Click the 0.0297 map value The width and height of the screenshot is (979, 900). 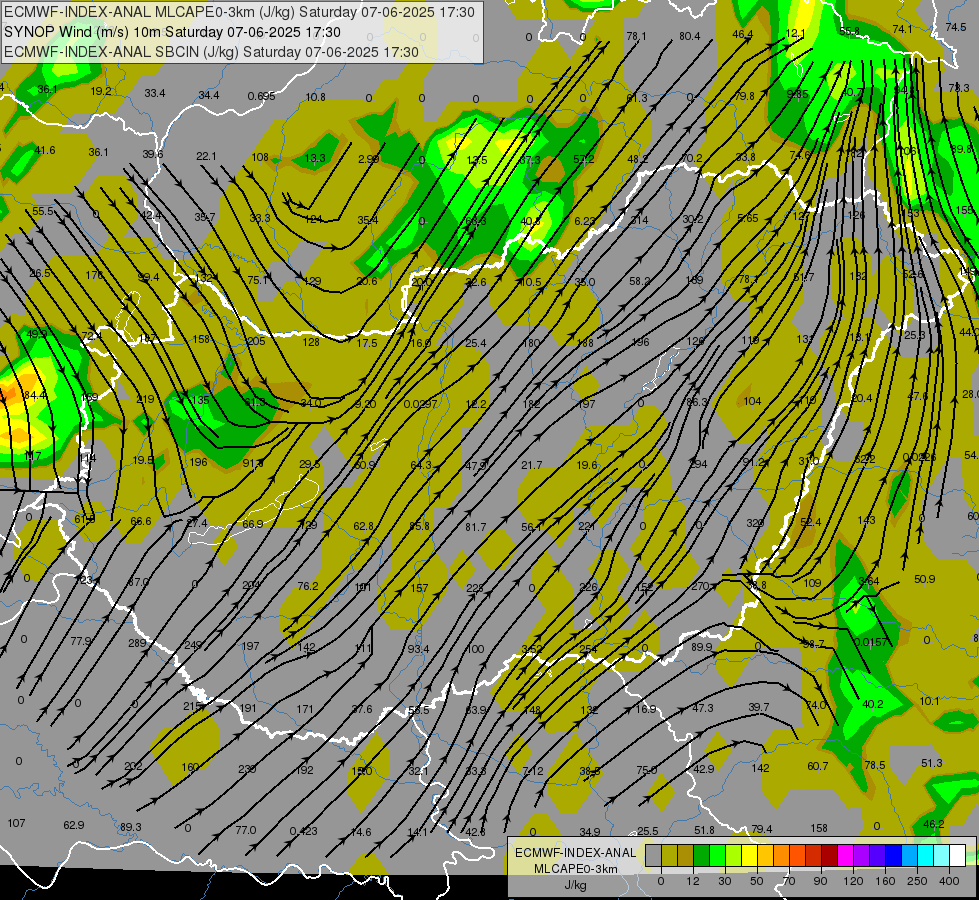pos(420,404)
